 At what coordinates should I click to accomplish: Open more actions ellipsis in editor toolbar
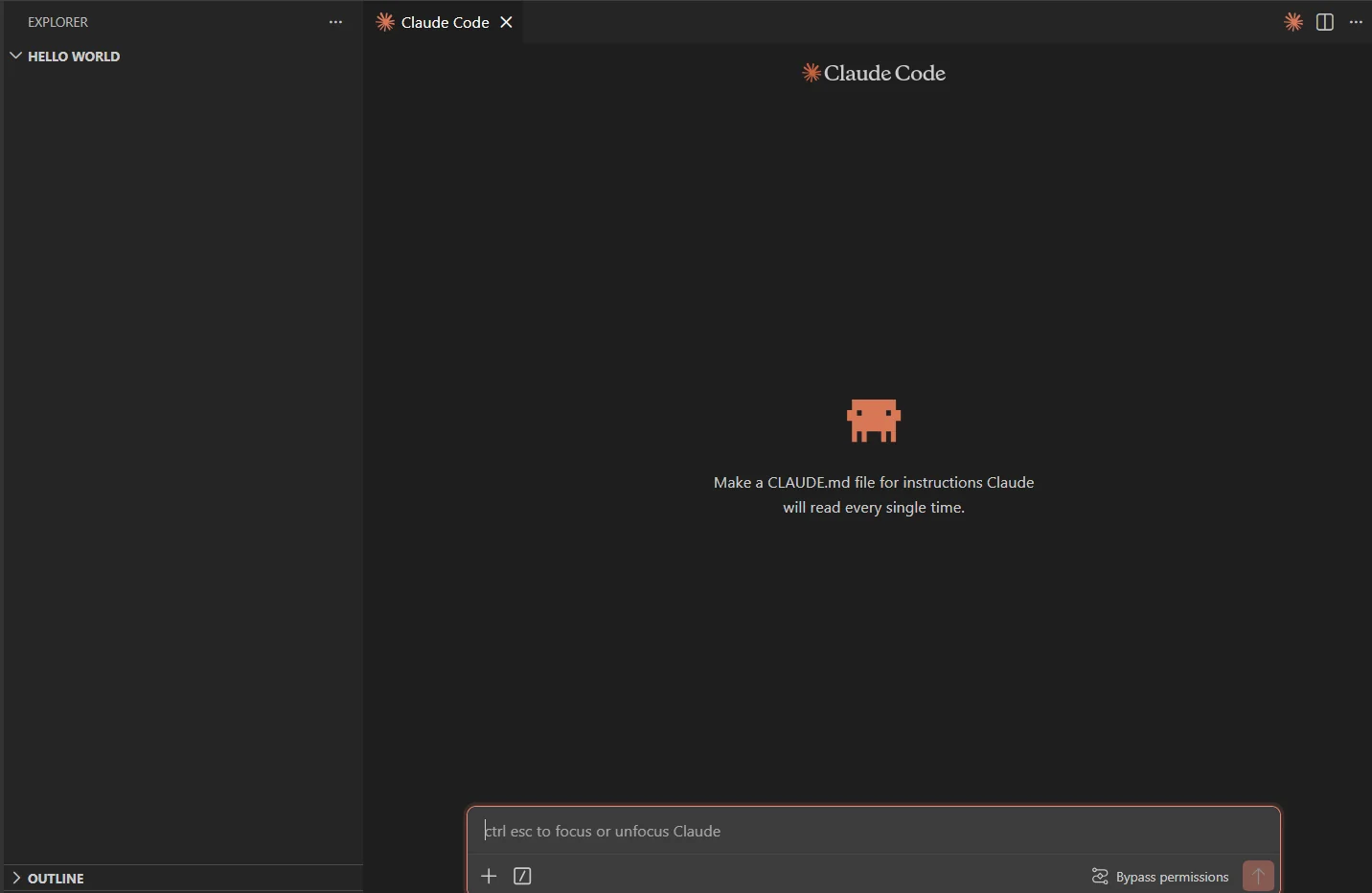click(1357, 22)
